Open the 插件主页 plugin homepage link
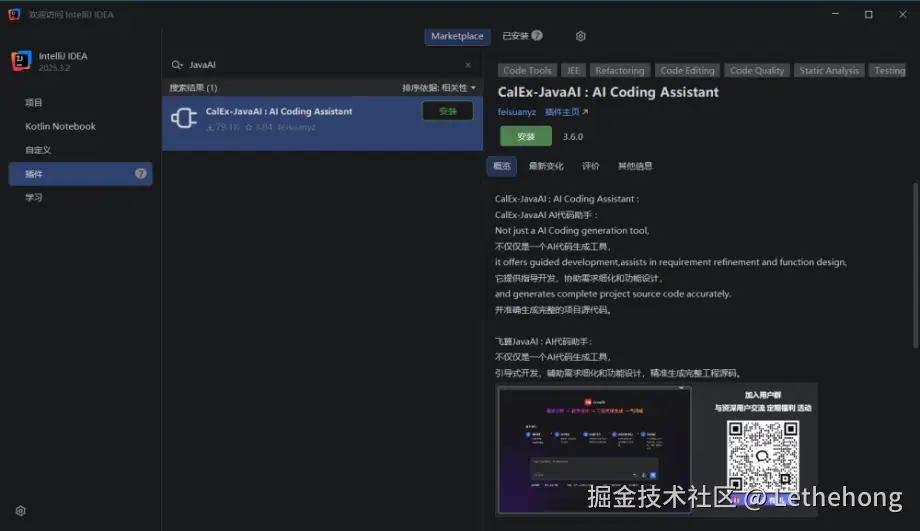The height and width of the screenshot is (531, 920). (x=566, y=112)
